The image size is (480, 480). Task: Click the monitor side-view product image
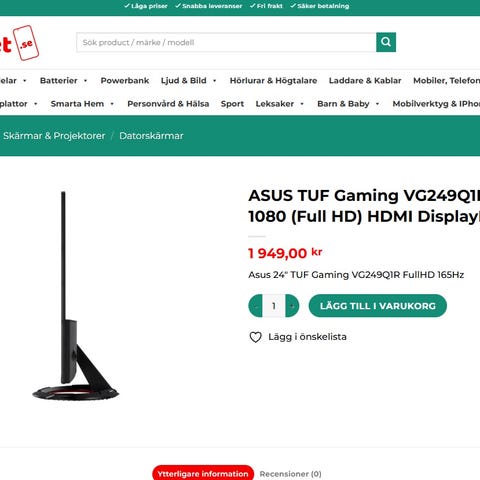pyautogui.click(x=76, y=296)
